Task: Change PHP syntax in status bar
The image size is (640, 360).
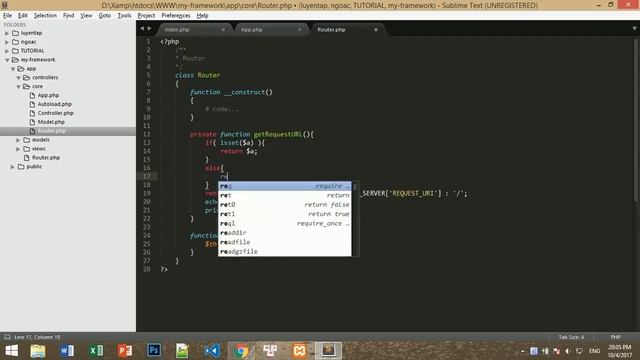Action: 616,337
